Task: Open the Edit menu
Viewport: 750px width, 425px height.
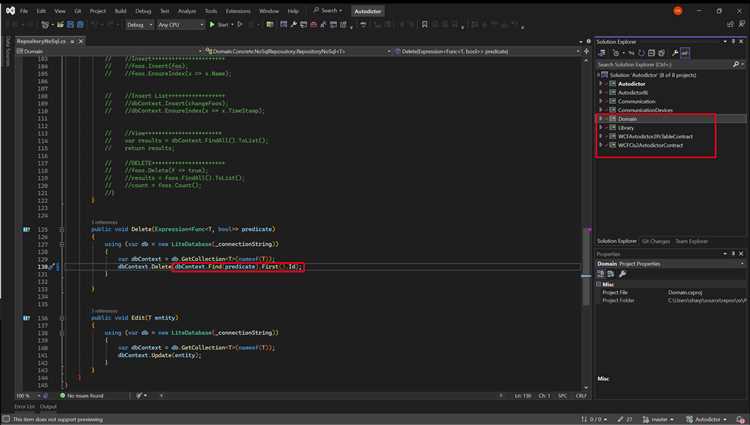Action: 42,11
